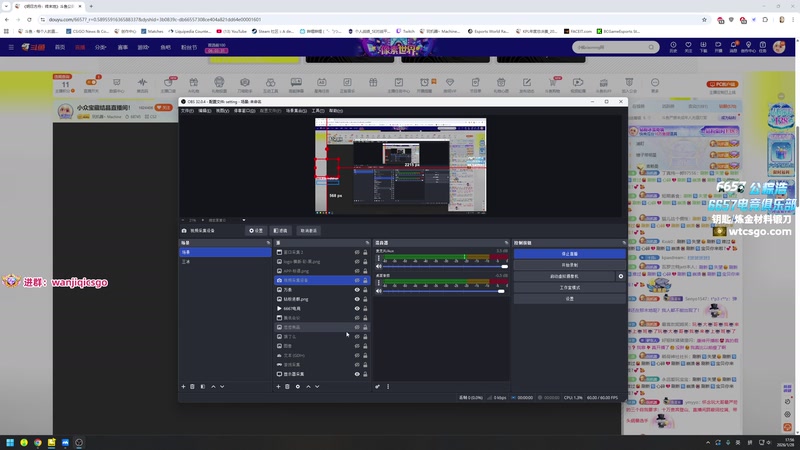Viewport: 800px width, 450px height.
Task: Show the logo png source via its eye icon
Action: coord(357,262)
